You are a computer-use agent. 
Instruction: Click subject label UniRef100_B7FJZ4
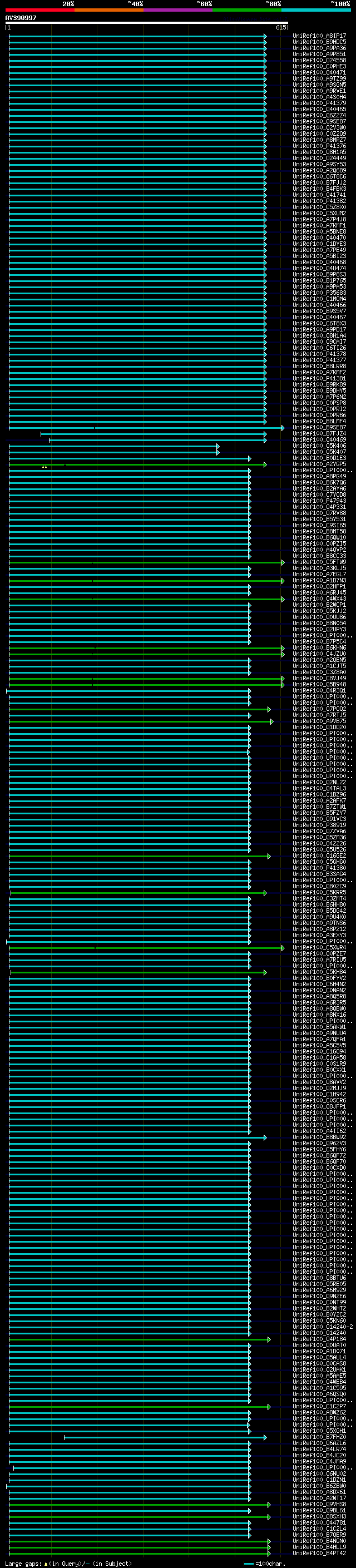click(319, 433)
